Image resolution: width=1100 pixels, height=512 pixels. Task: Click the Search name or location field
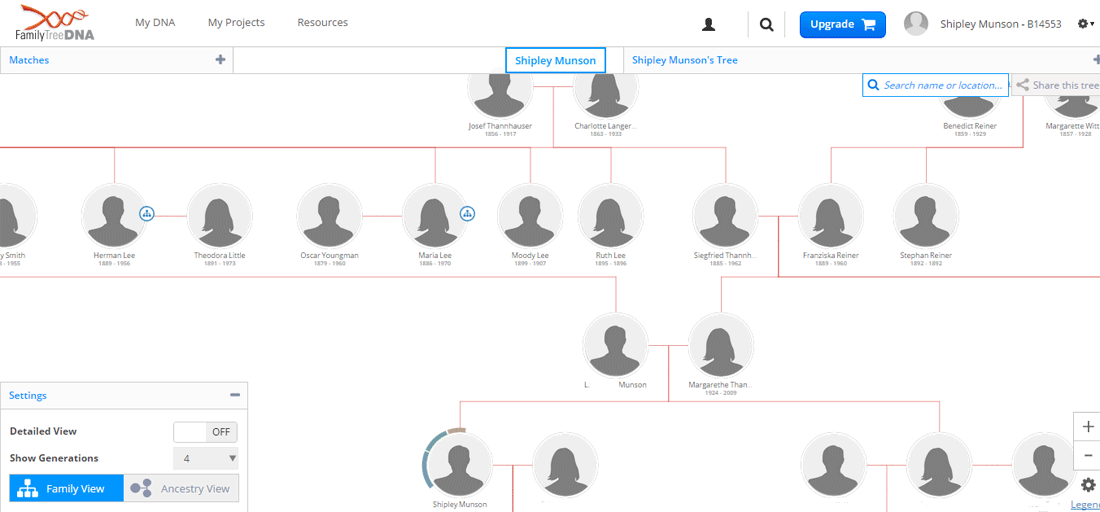[936, 85]
